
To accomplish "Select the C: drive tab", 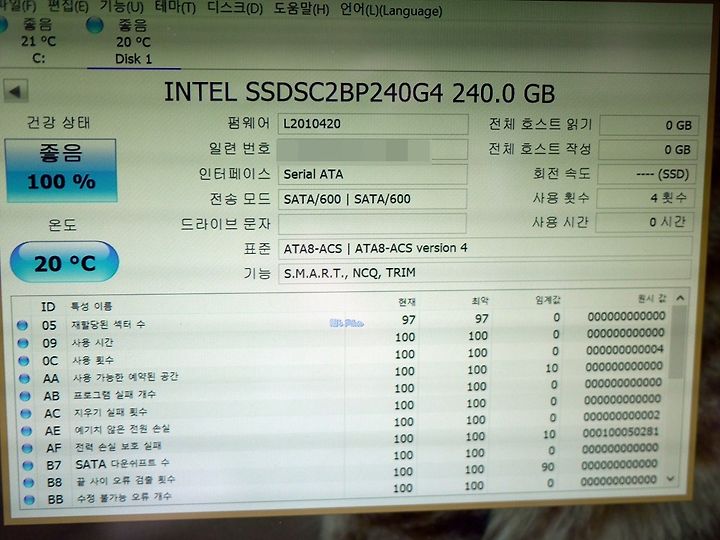I will (x=39, y=41).
